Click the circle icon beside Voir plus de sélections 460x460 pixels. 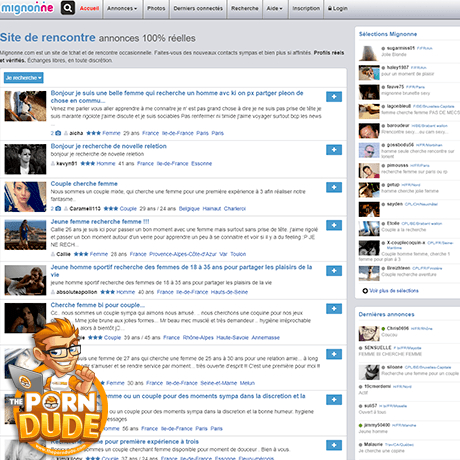(x=365, y=291)
